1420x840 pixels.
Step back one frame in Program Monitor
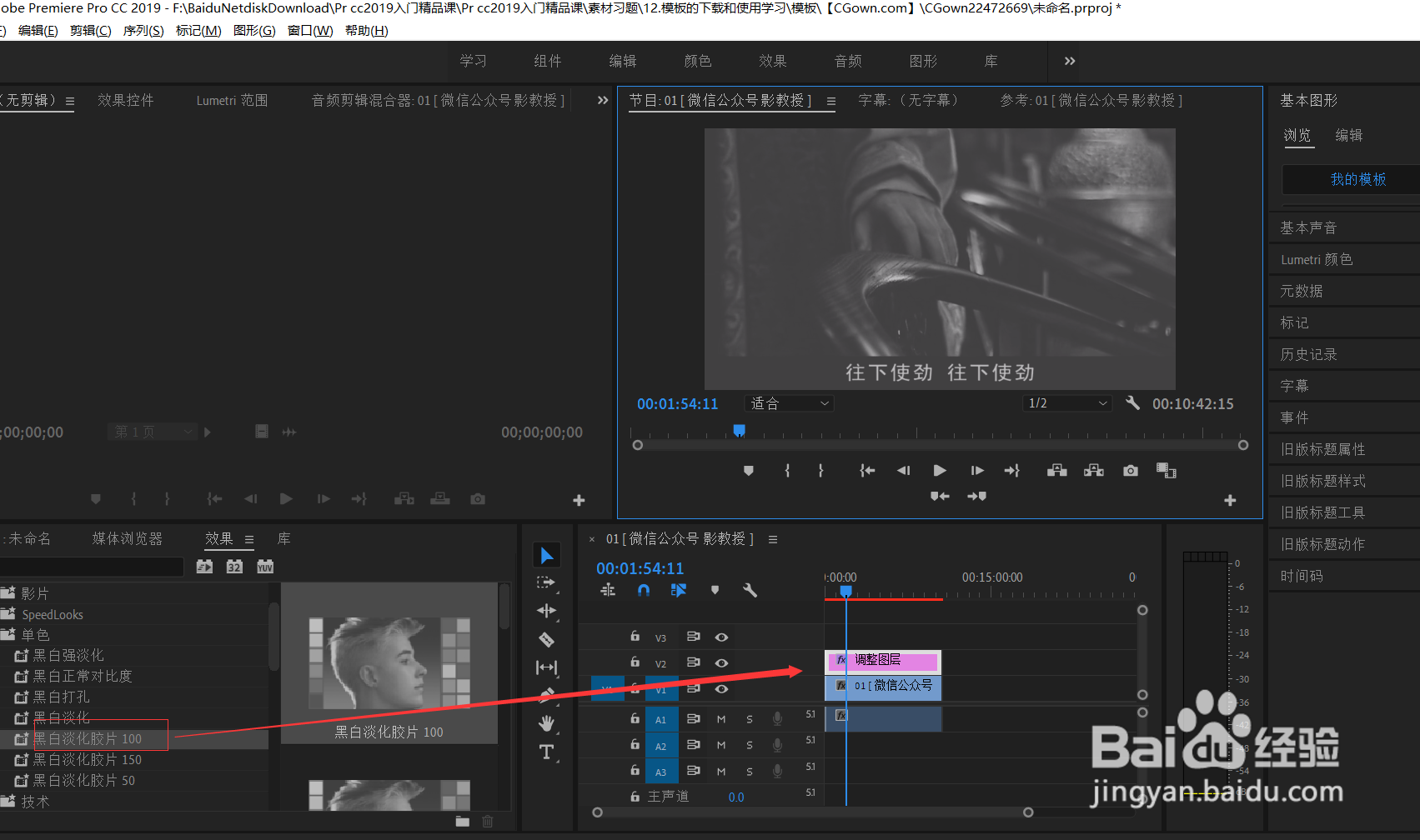[x=903, y=471]
